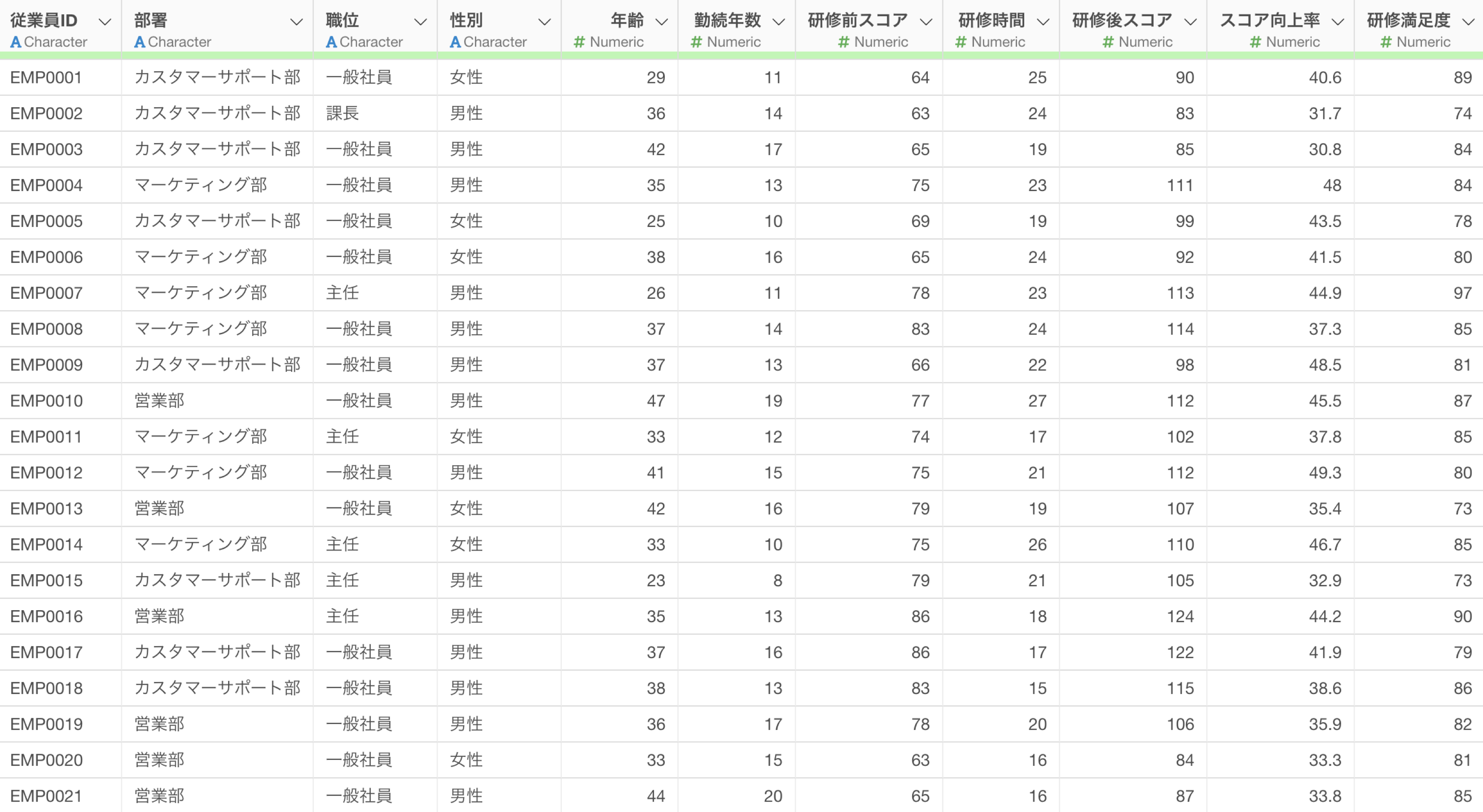This screenshot has height=812, width=1483.
Task: Click the Numeric hash icon under 勤続年数
Action: point(696,42)
